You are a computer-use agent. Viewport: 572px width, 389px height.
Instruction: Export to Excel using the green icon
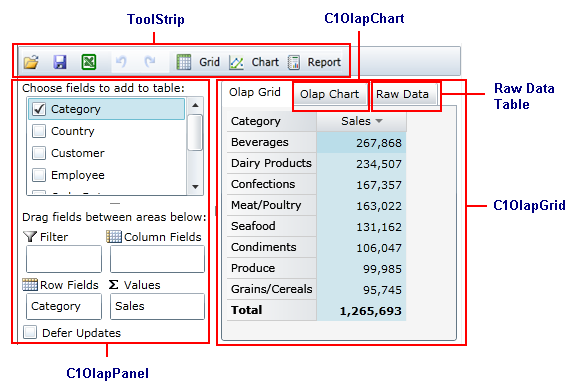pyautogui.click(x=89, y=62)
